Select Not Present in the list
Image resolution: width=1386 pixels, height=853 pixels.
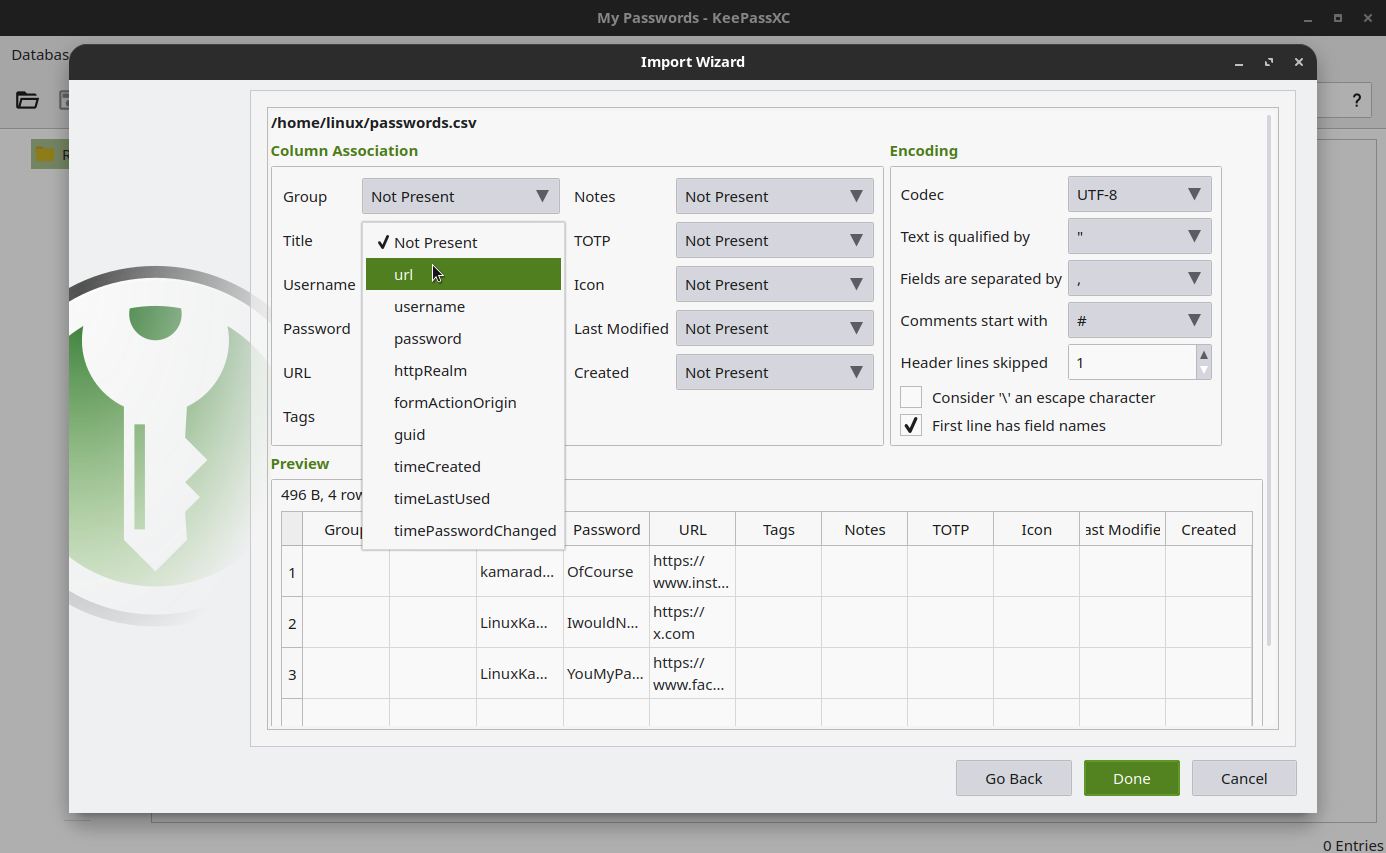coord(463,242)
